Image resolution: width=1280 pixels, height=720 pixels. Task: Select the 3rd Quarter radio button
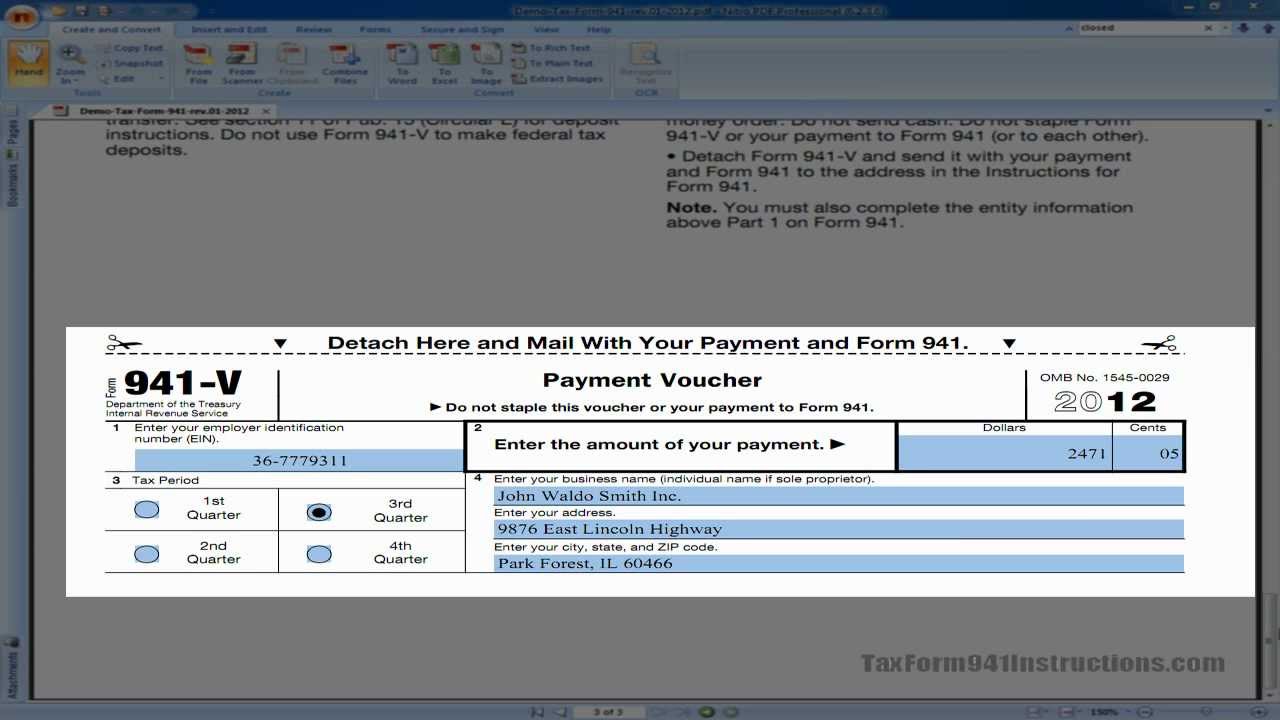pos(319,511)
